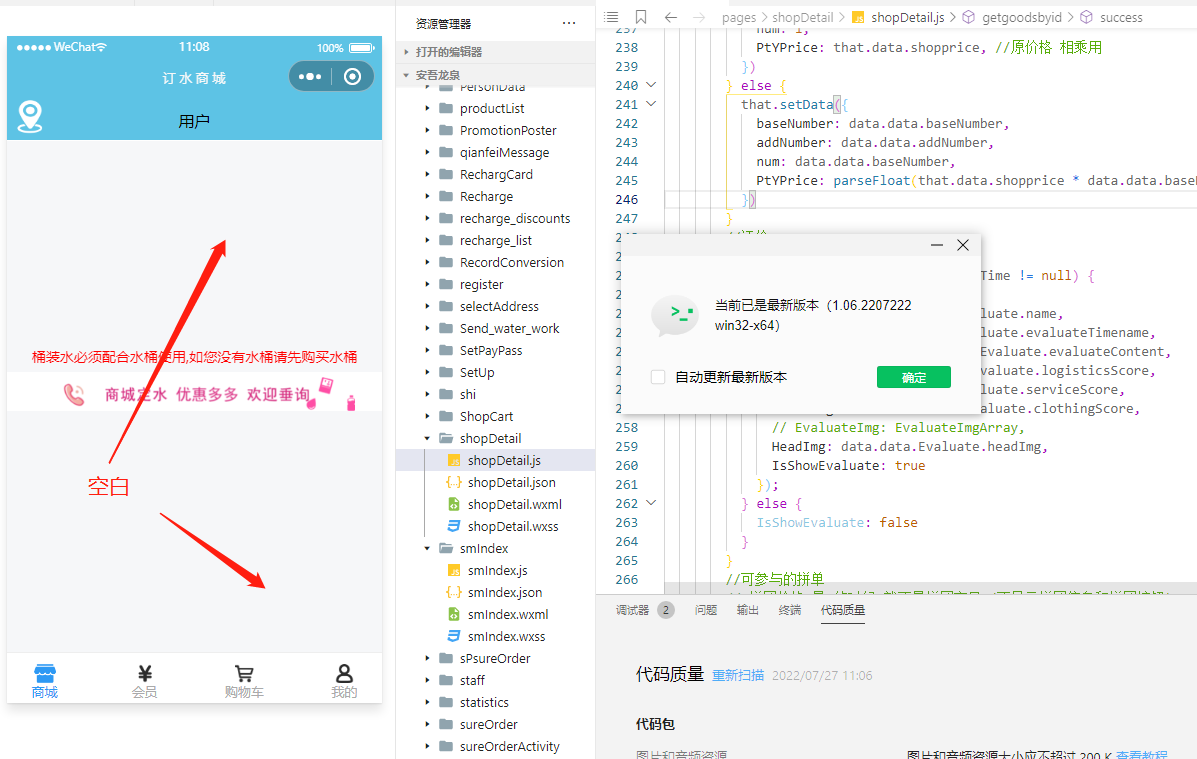Open the 我的 profile tab
1197x759 pixels.
pos(344,681)
